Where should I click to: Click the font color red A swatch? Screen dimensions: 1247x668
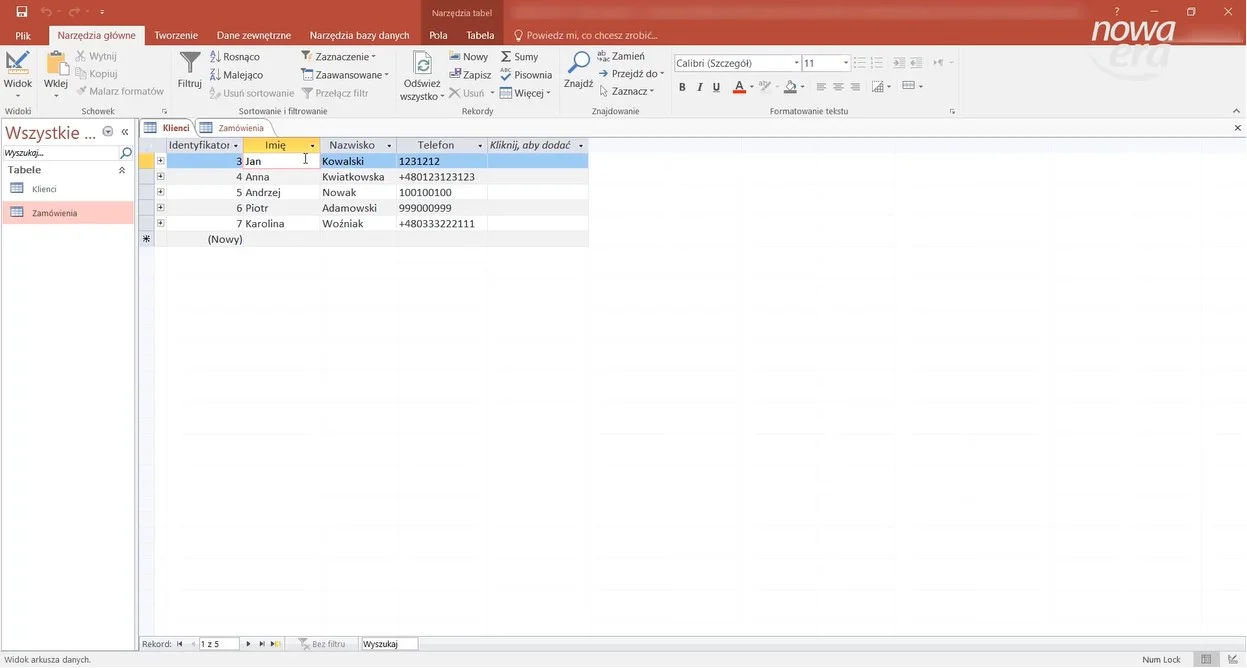[738, 87]
